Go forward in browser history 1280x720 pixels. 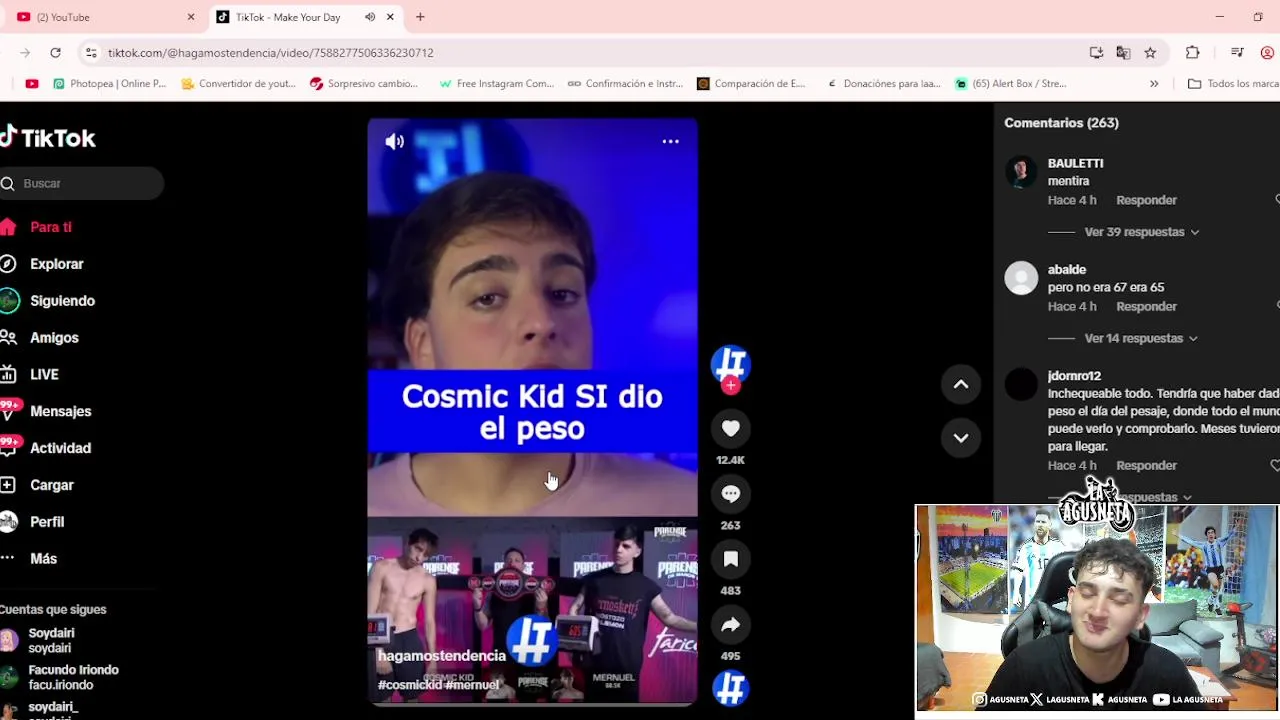coord(25,53)
